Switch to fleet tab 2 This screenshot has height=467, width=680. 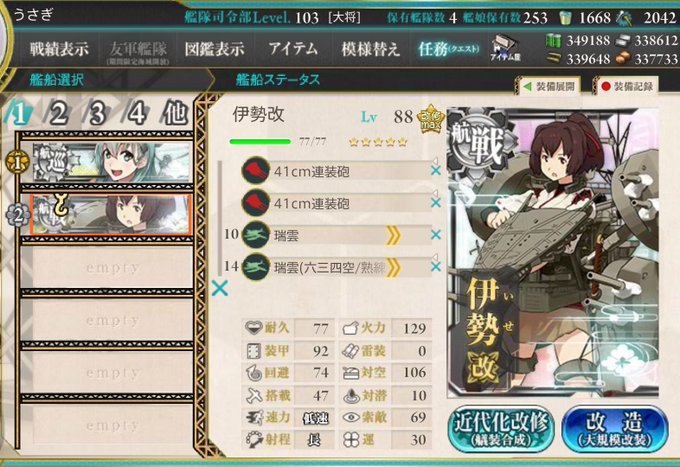pos(59,114)
